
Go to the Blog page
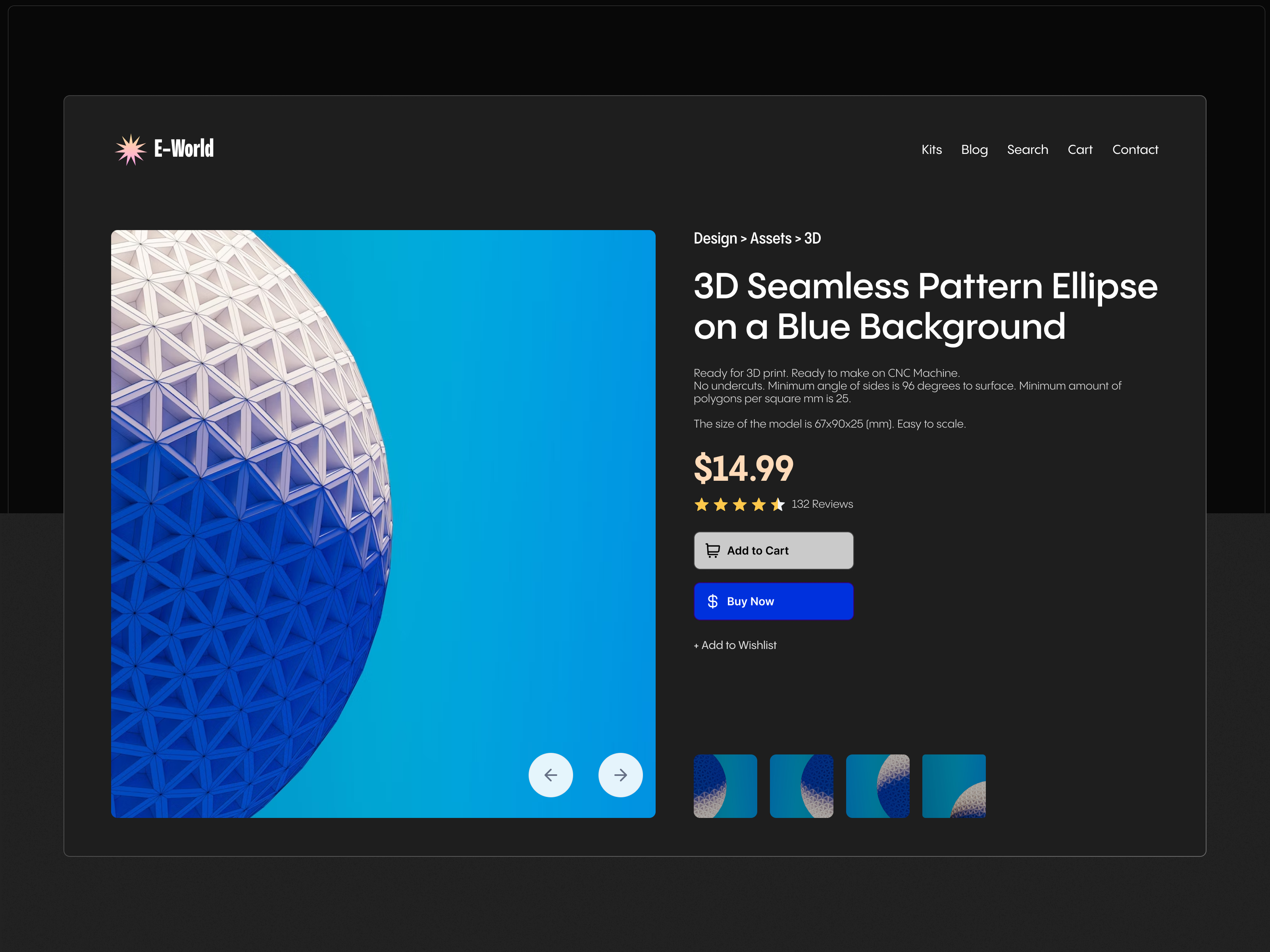(974, 150)
